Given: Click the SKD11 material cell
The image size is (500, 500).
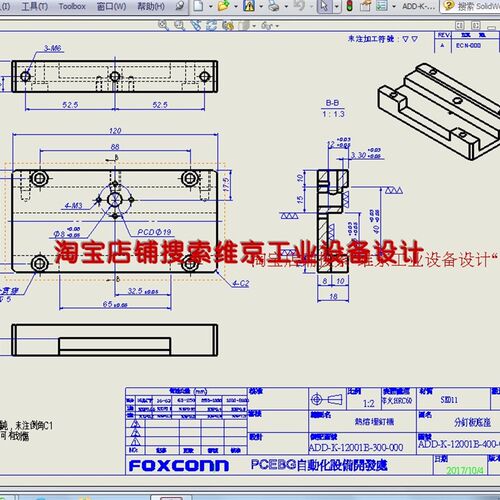Looking at the screenshot, I should point(449,400).
